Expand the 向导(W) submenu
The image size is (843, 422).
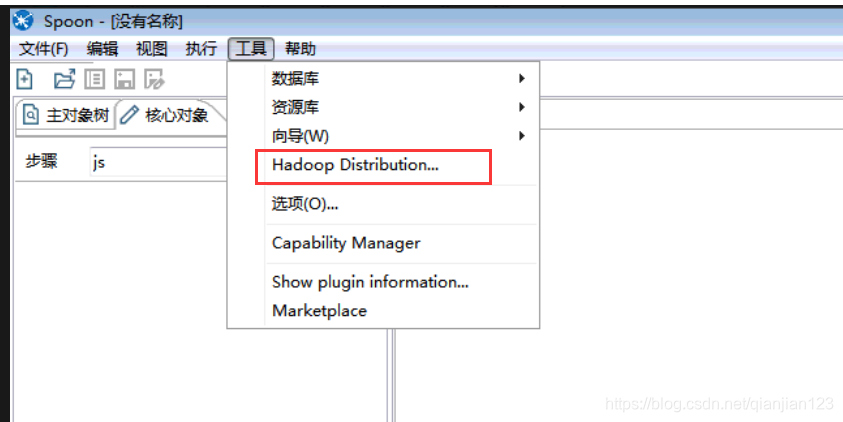tap(383, 135)
